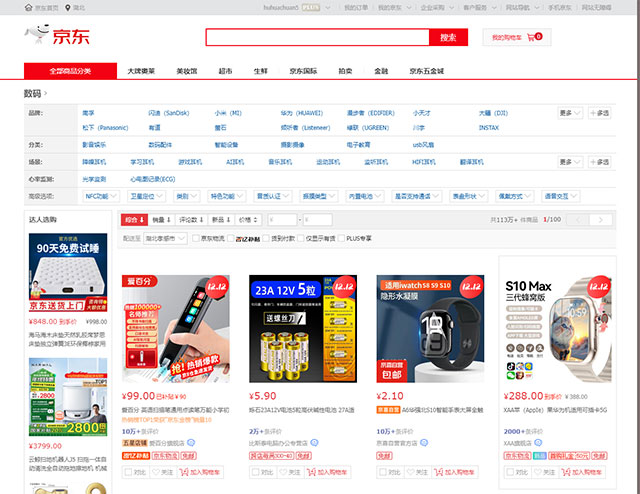The image size is (640, 494).
Task: Click store chat icon under battery product
Action: (x=315, y=441)
